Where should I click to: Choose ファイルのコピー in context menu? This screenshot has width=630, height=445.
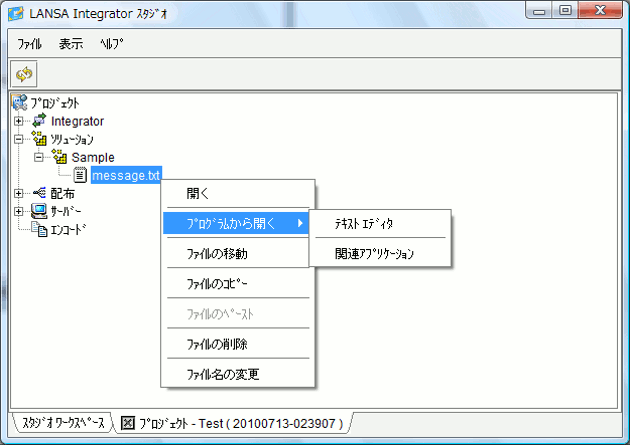238,284
